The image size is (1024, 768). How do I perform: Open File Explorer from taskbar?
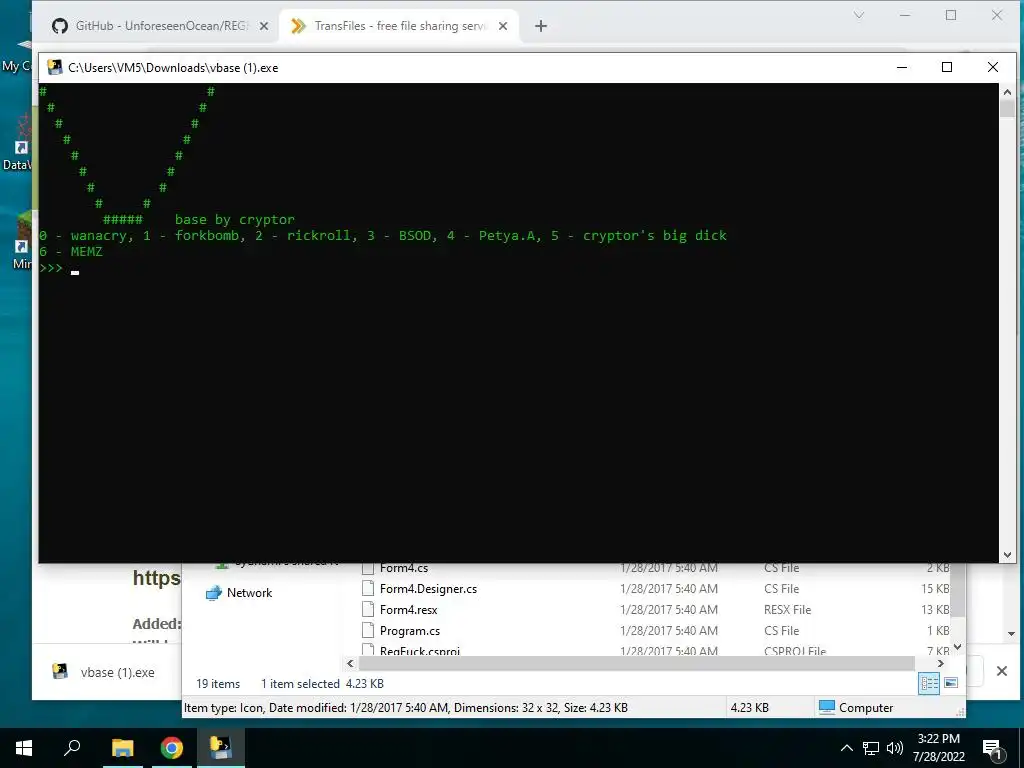pos(122,747)
